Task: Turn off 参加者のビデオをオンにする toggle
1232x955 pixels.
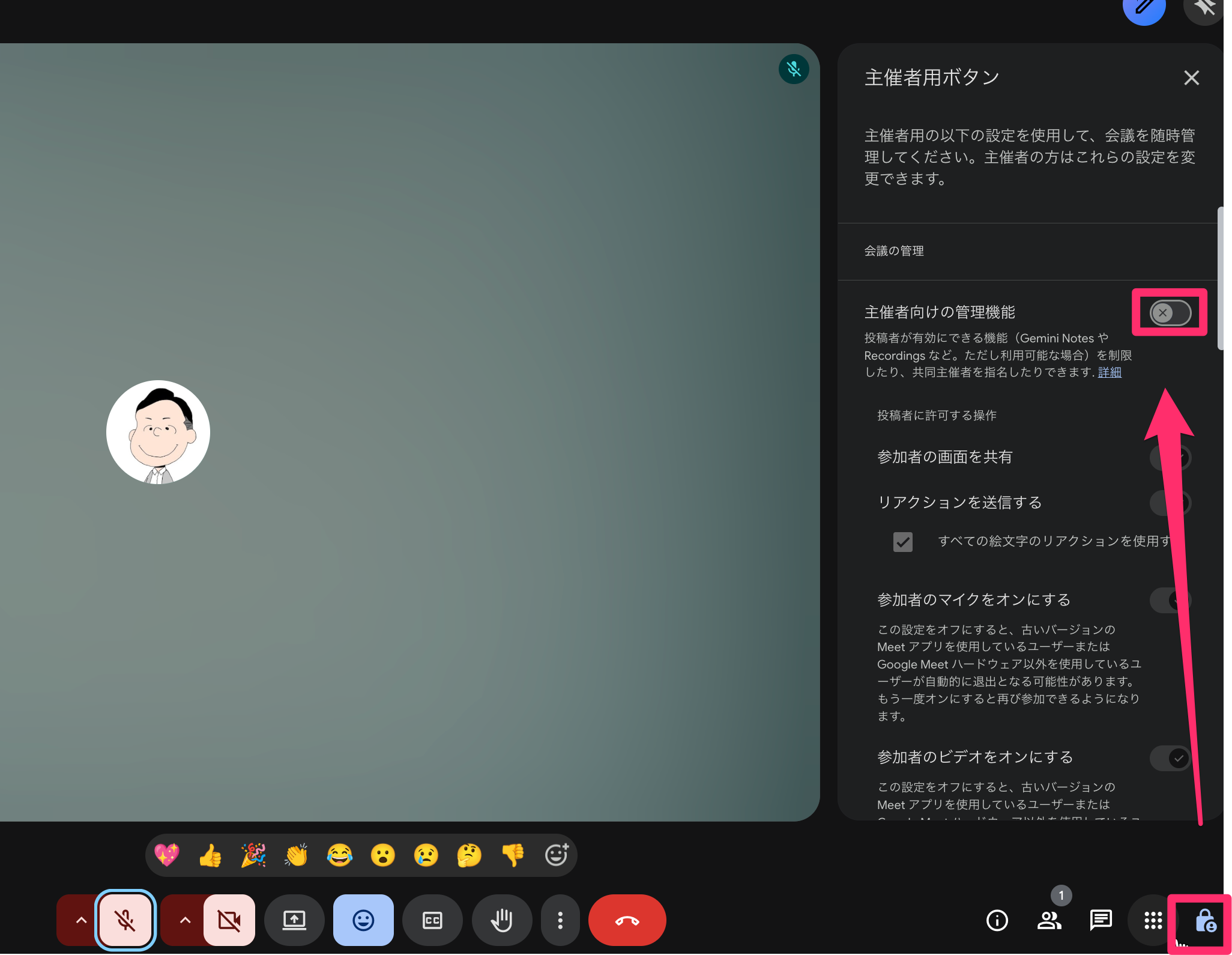Action: 1170,757
